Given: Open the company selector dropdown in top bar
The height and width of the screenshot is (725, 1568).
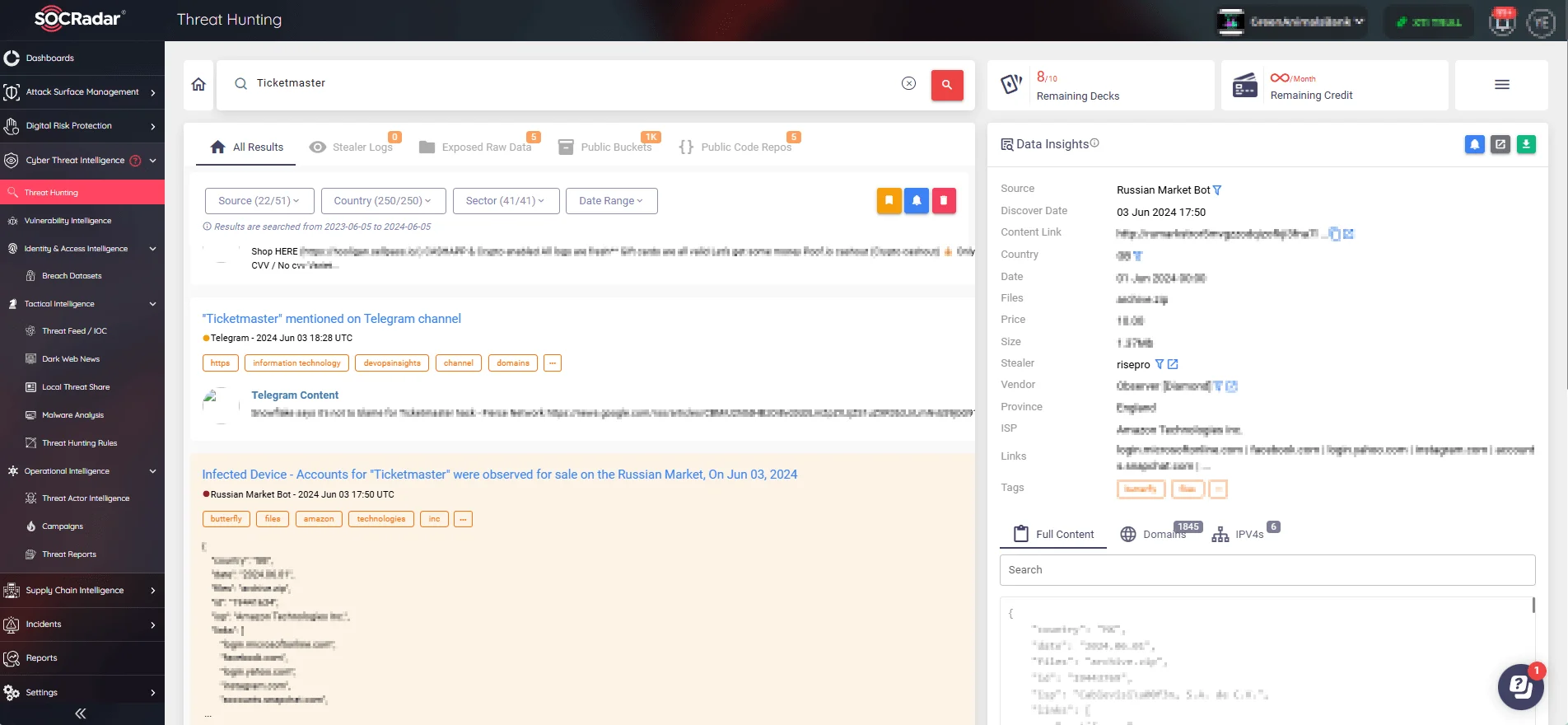Looking at the screenshot, I should tap(1291, 22).
